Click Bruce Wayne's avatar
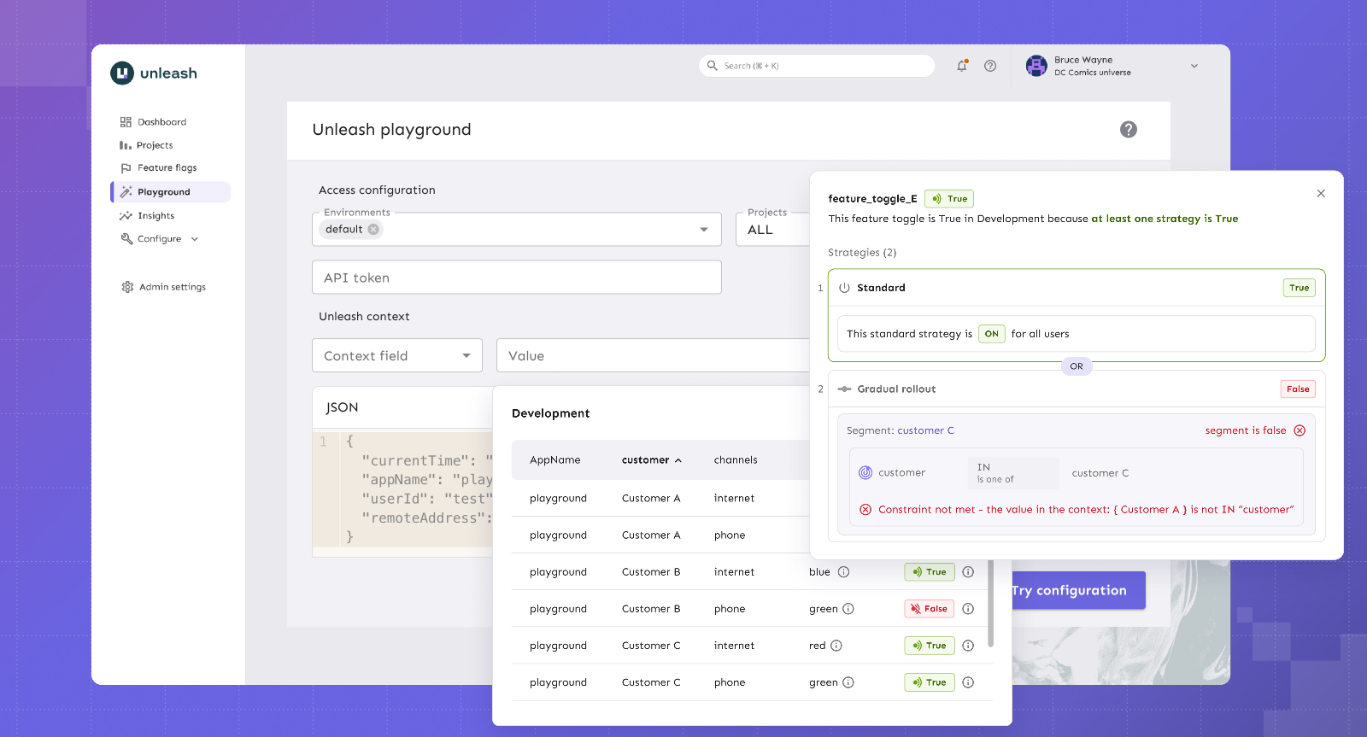 click(x=1036, y=66)
